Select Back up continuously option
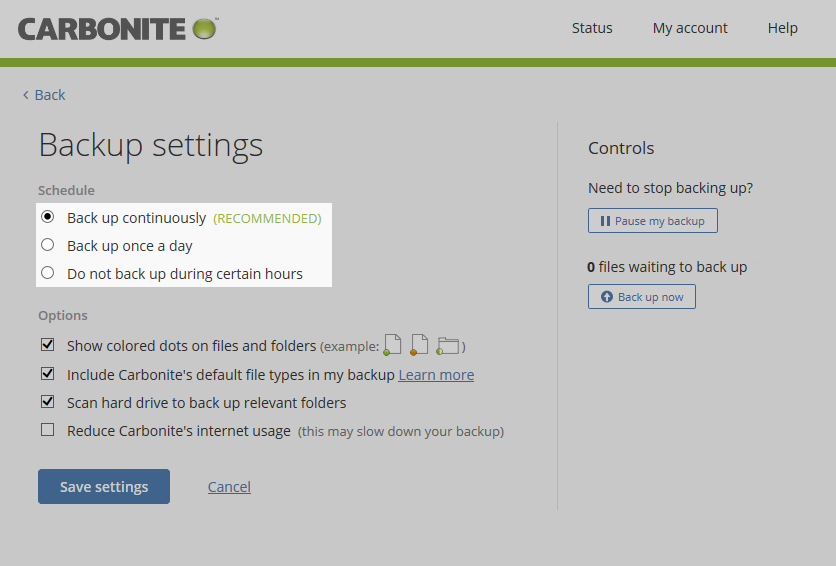The height and width of the screenshot is (566, 836). [x=47, y=217]
